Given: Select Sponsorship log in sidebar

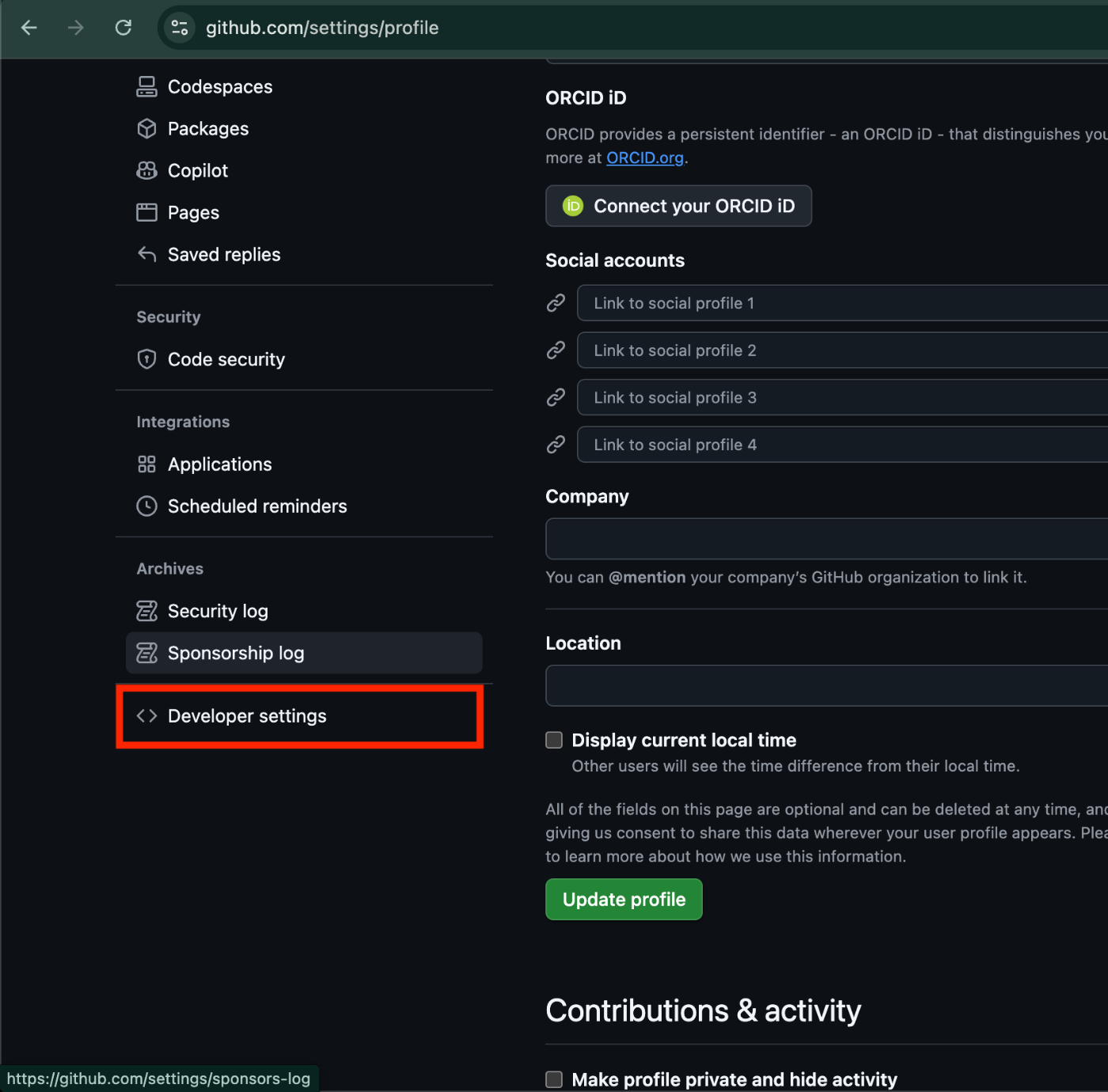Looking at the screenshot, I should pyautogui.click(x=304, y=653).
